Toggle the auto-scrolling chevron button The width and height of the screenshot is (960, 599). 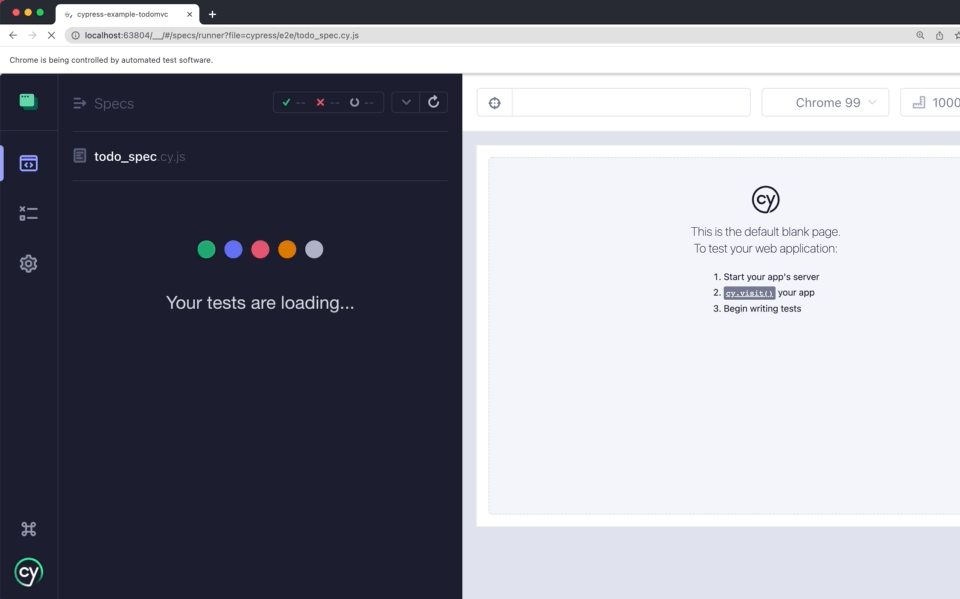pyautogui.click(x=405, y=102)
